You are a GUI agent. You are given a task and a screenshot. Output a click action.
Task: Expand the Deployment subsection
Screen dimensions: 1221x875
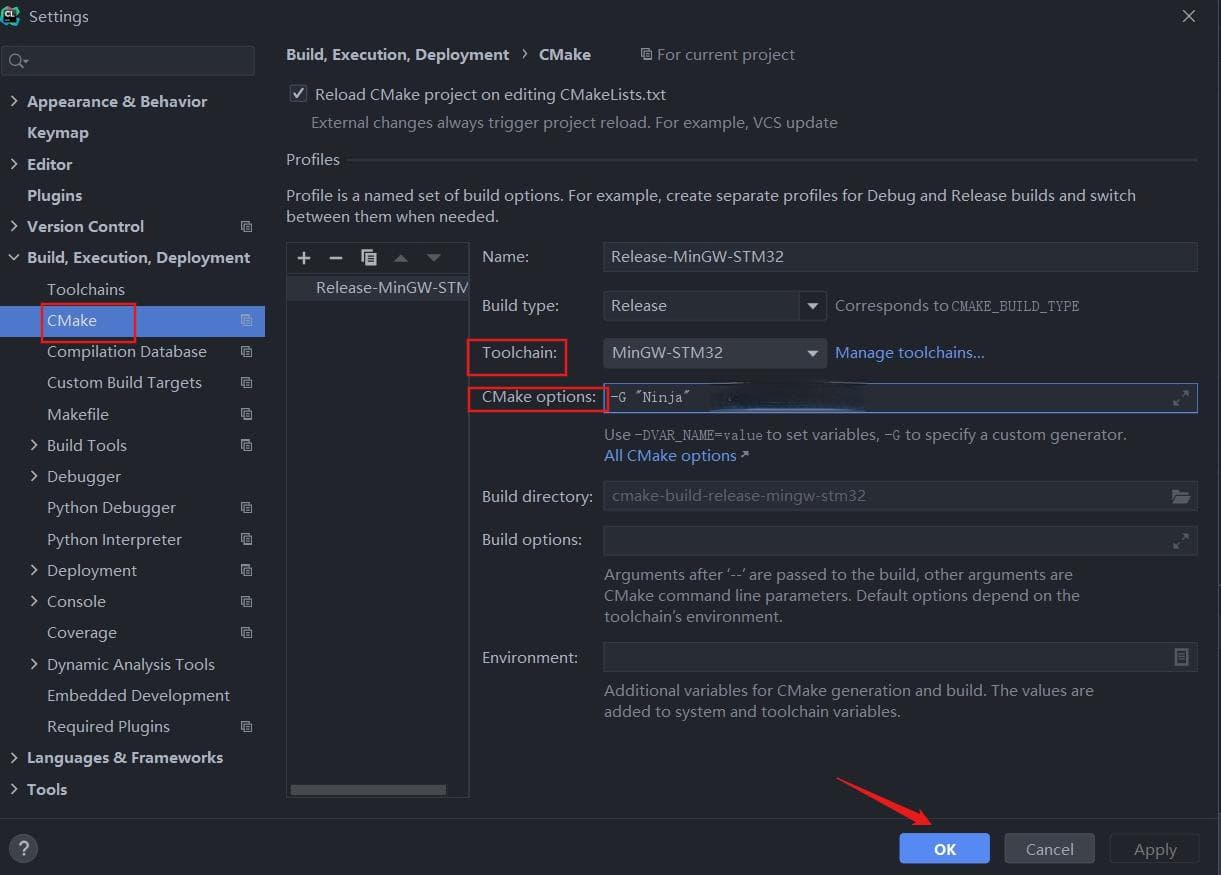coord(34,570)
